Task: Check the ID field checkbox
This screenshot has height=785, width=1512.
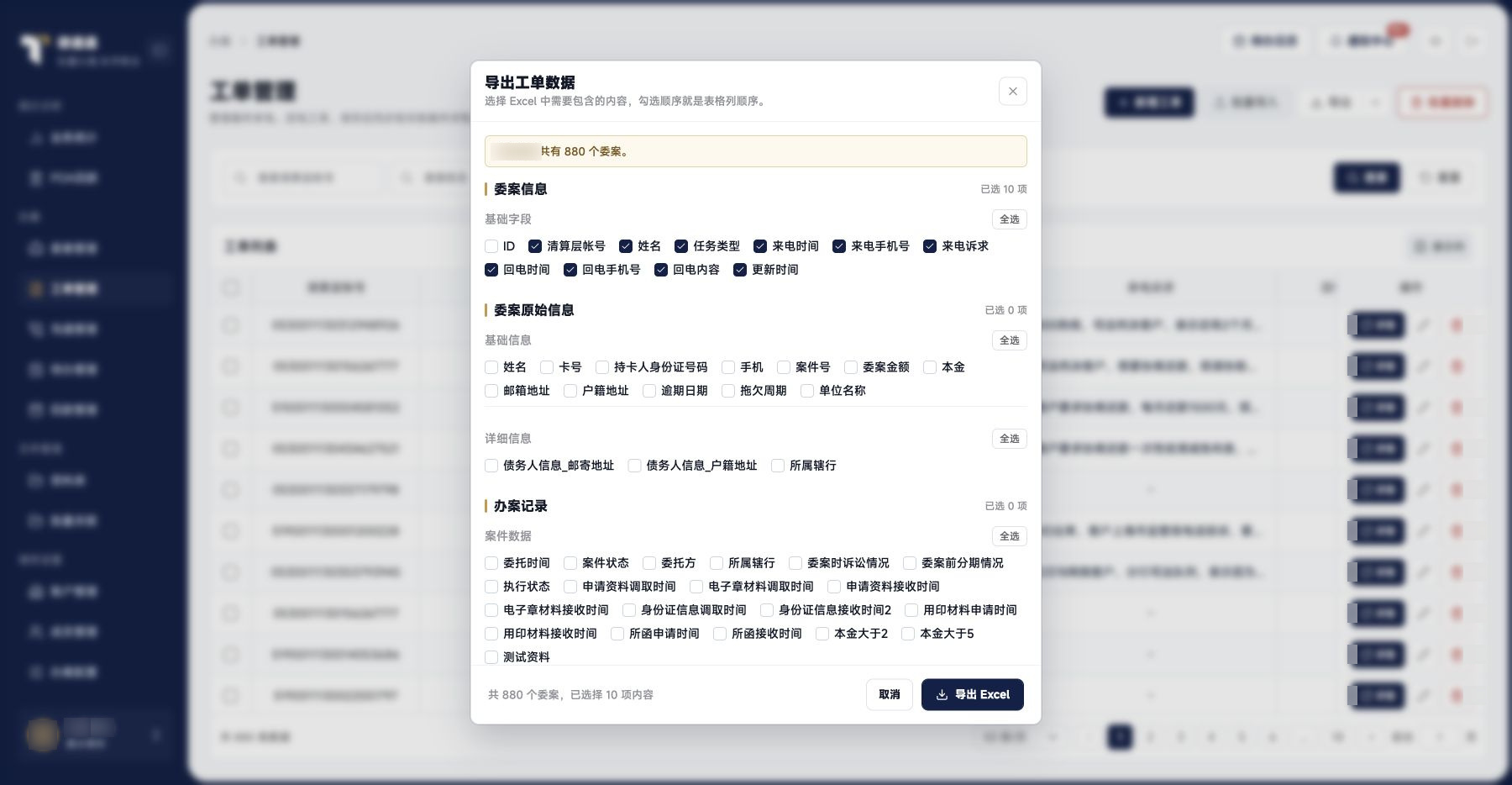Action: [491, 246]
